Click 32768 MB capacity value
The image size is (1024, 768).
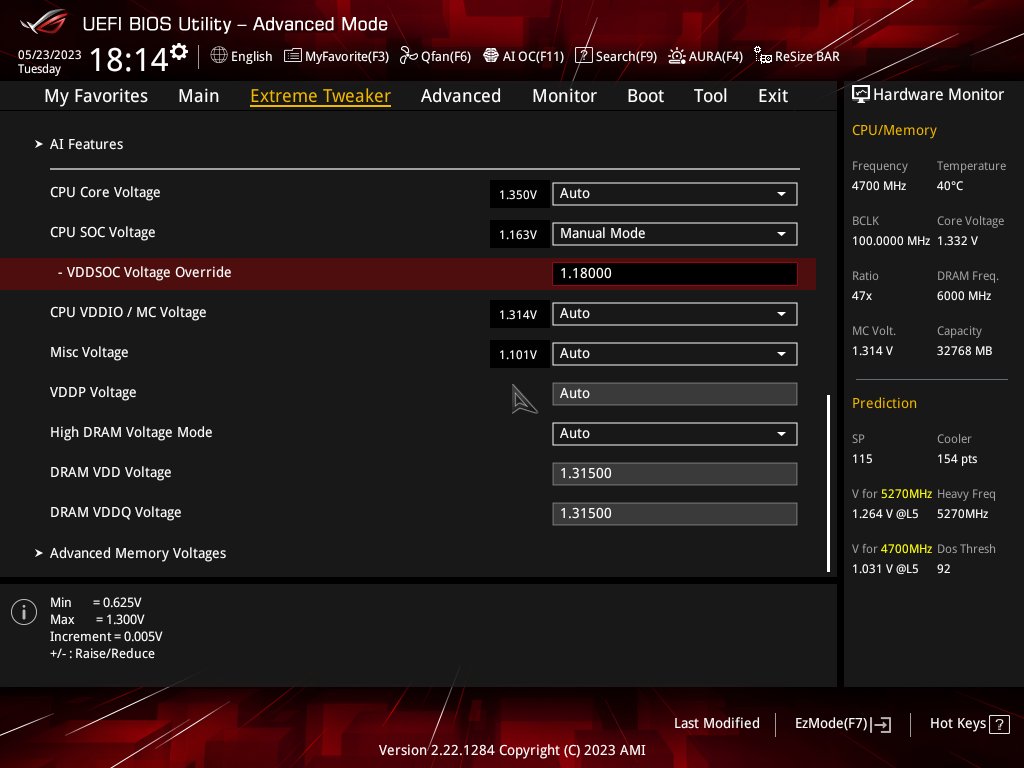click(x=964, y=351)
